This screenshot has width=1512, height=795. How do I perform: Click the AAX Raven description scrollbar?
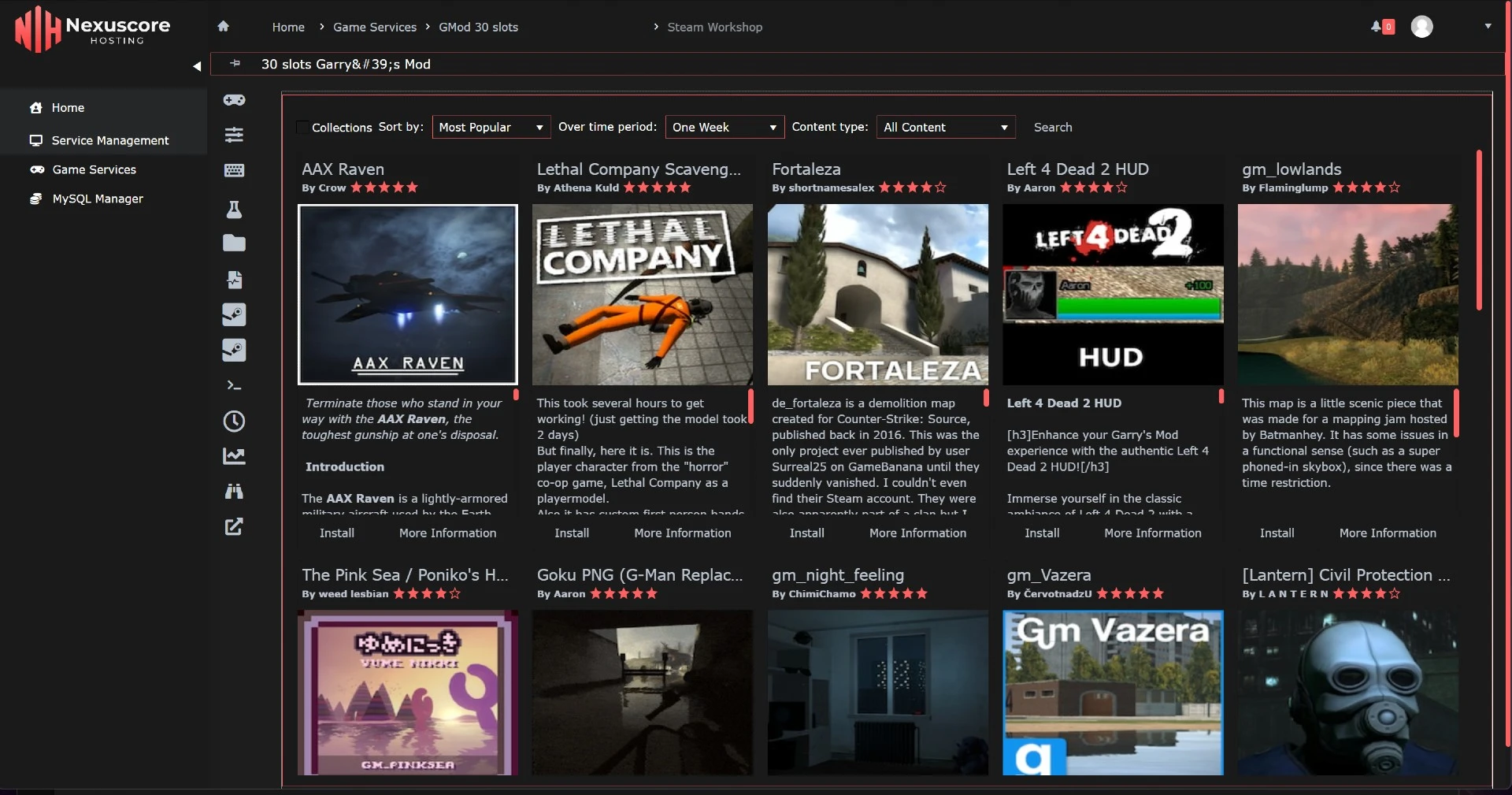tap(516, 395)
